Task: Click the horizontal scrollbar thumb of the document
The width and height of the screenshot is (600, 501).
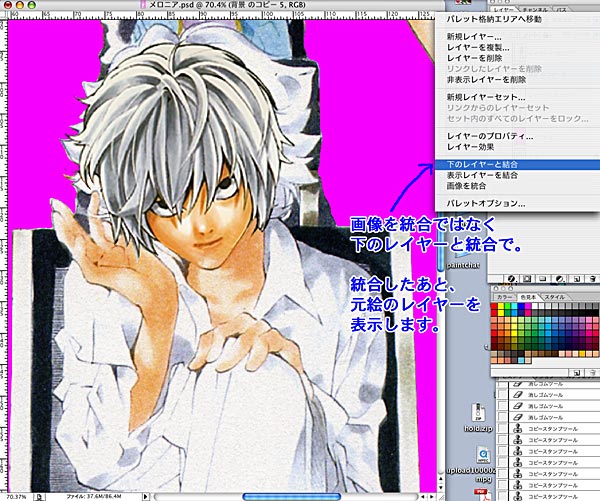Action: click(x=292, y=497)
